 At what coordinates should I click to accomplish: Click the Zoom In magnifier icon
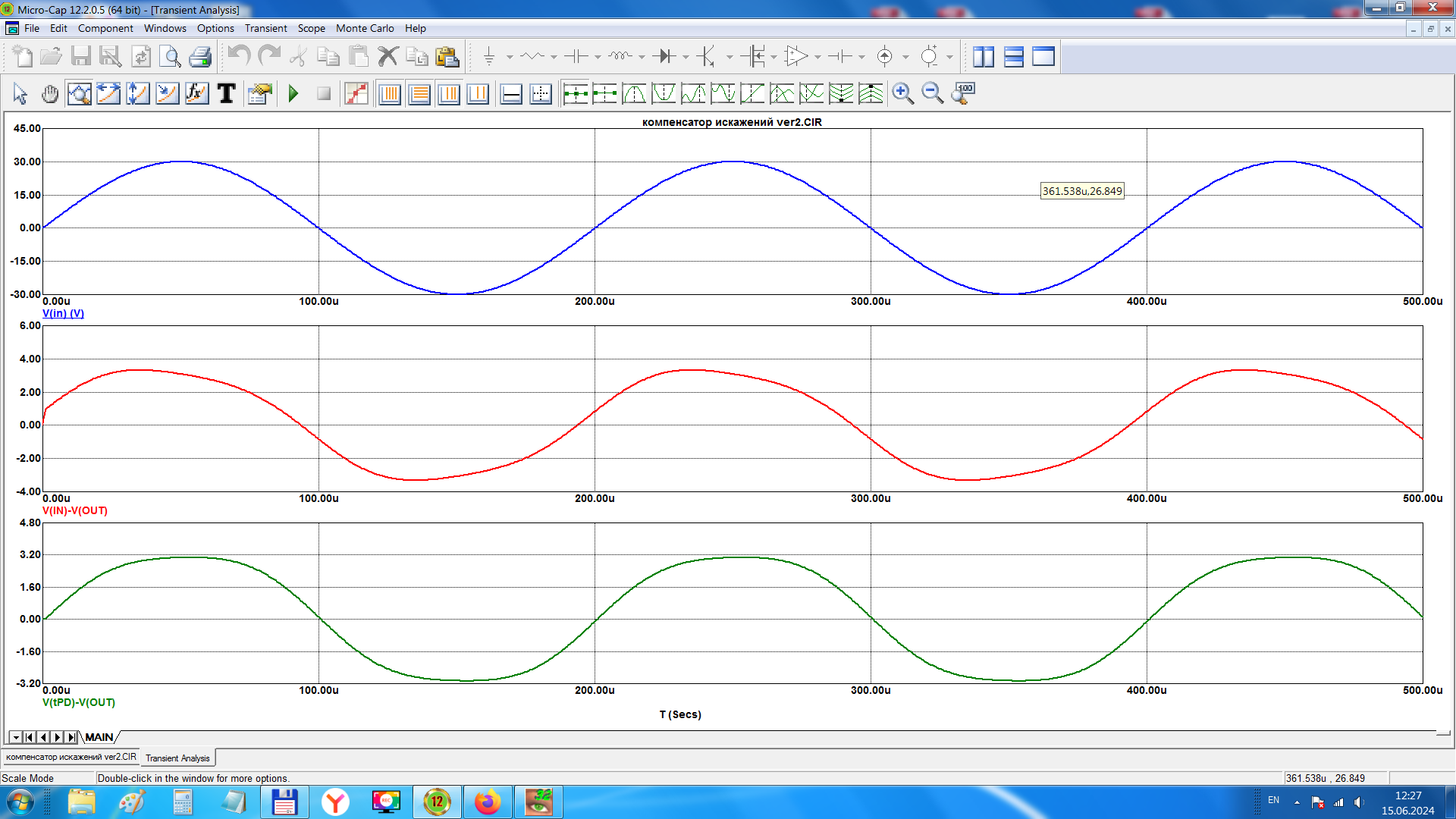(x=902, y=94)
